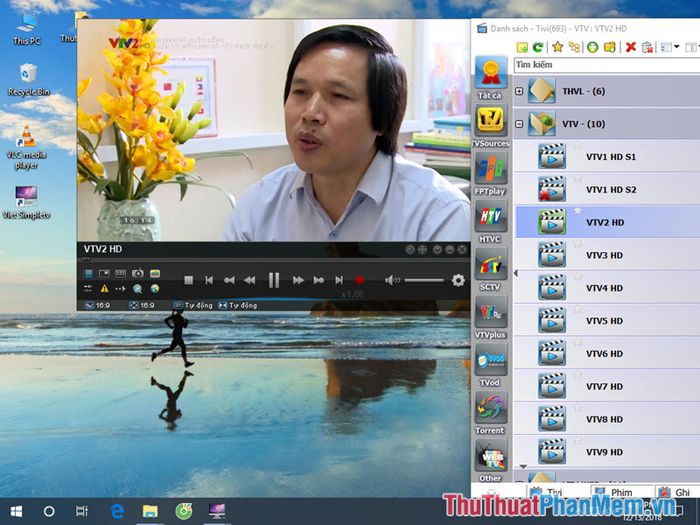Open the list view mode dropdown arrow
Screen dimensions: 700x525
point(676,47)
